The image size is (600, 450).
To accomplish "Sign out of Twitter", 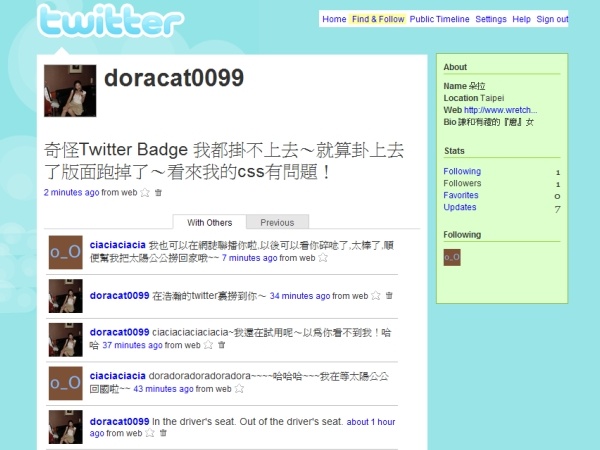I will coord(552,19).
